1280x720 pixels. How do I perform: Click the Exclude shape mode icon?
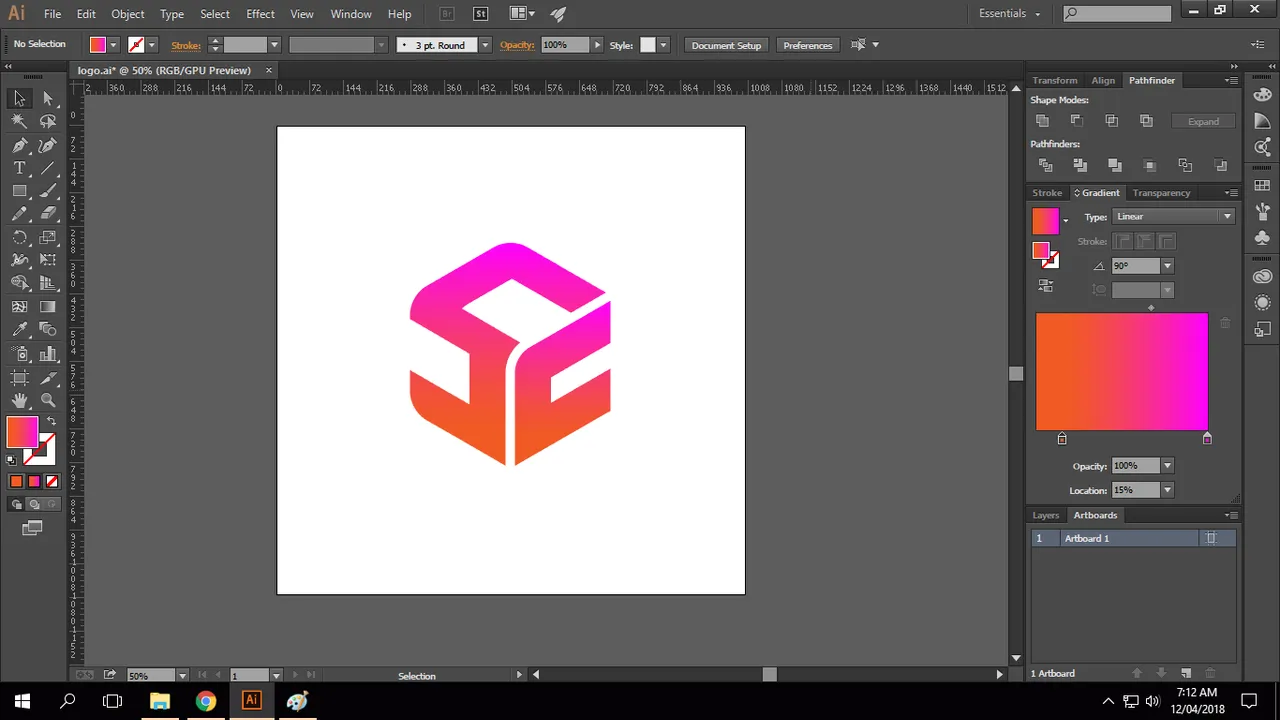point(1147,121)
